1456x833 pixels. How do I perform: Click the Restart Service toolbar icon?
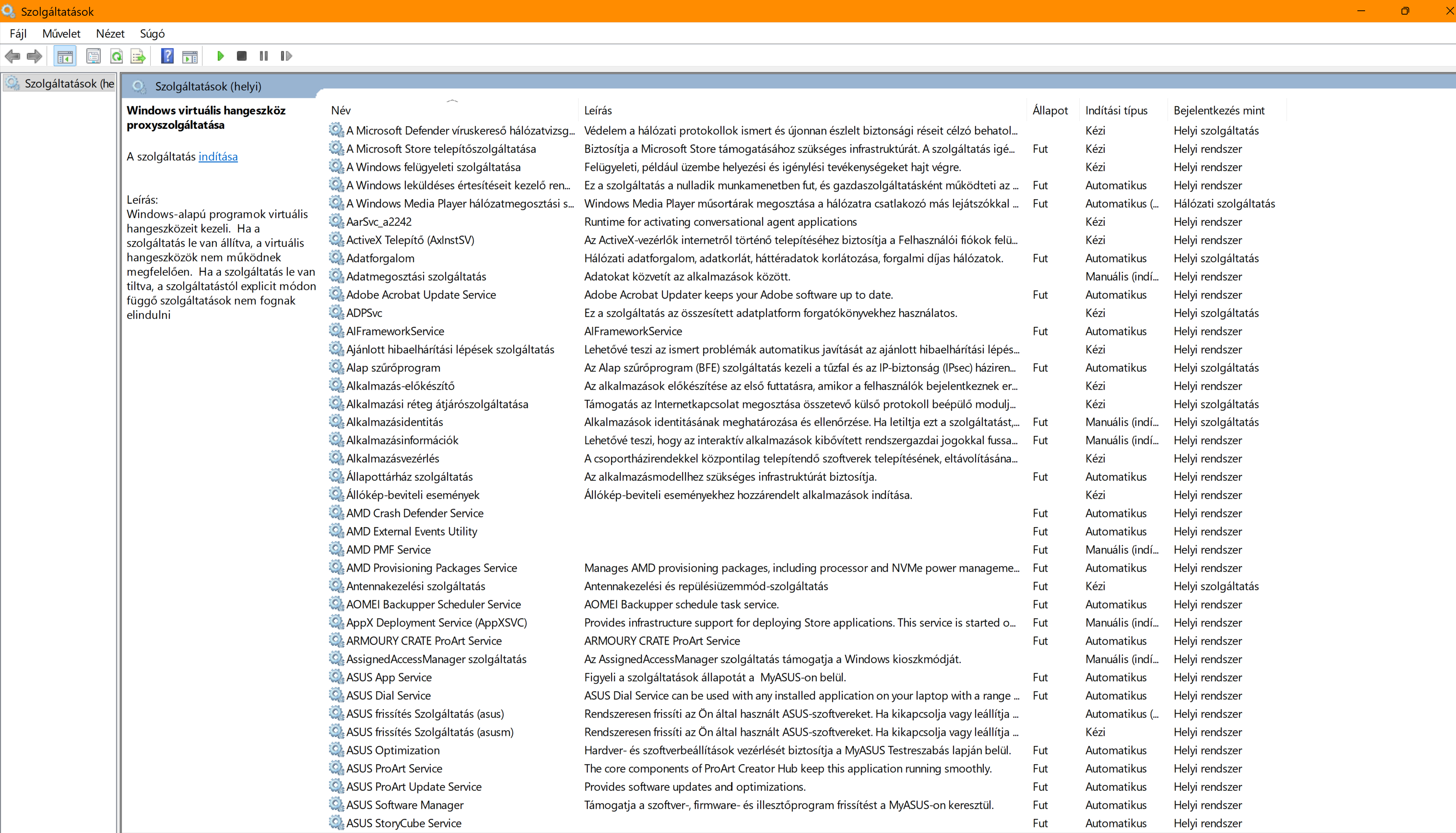(x=286, y=56)
